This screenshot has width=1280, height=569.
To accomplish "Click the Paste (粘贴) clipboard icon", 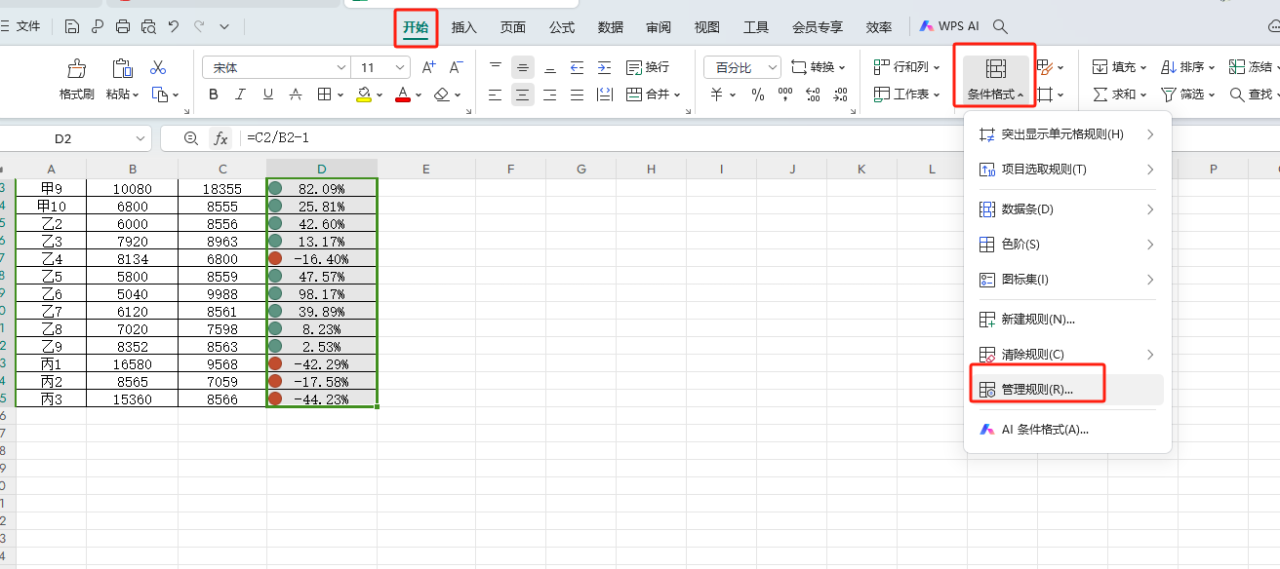I will pyautogui.click(x=122, y=80).
